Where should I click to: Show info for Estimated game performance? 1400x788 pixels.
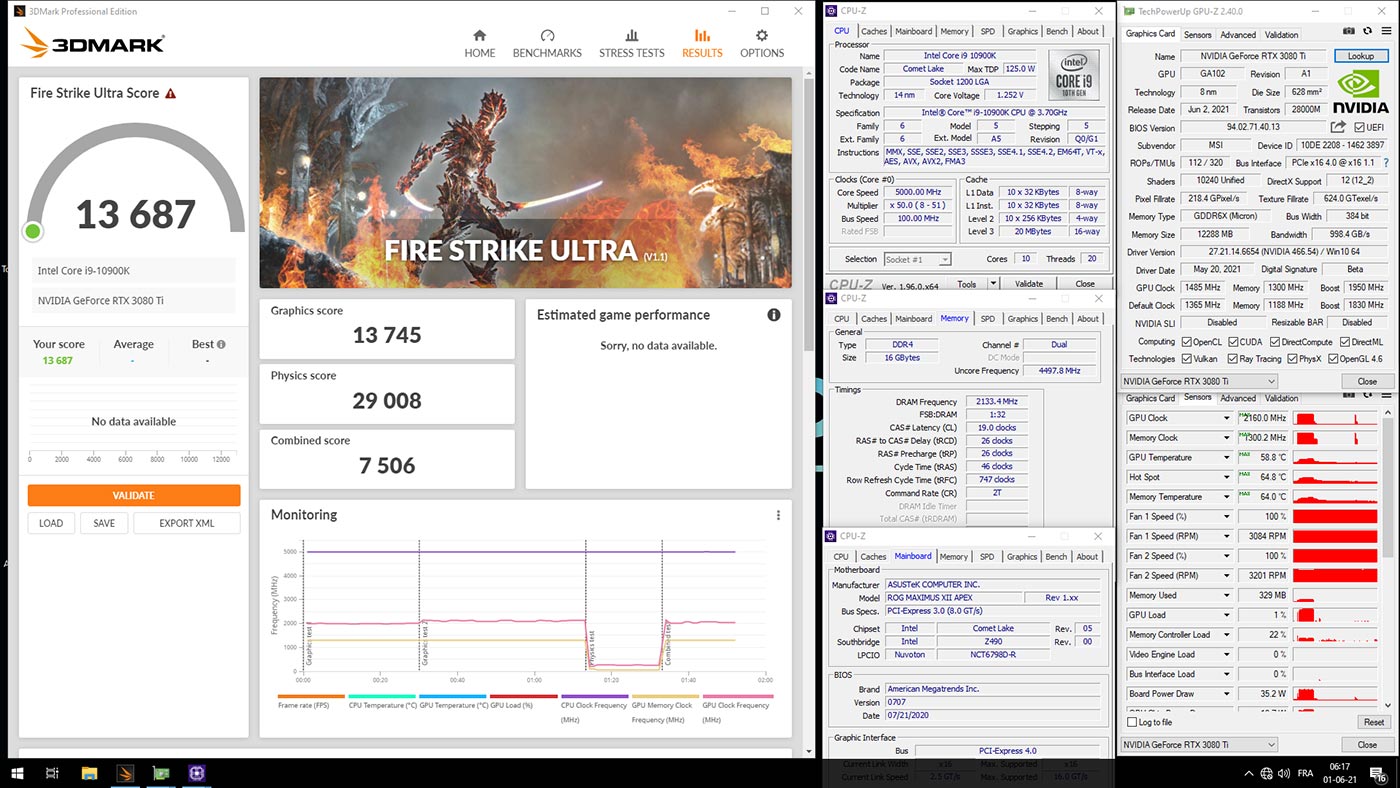coord(773,315)
